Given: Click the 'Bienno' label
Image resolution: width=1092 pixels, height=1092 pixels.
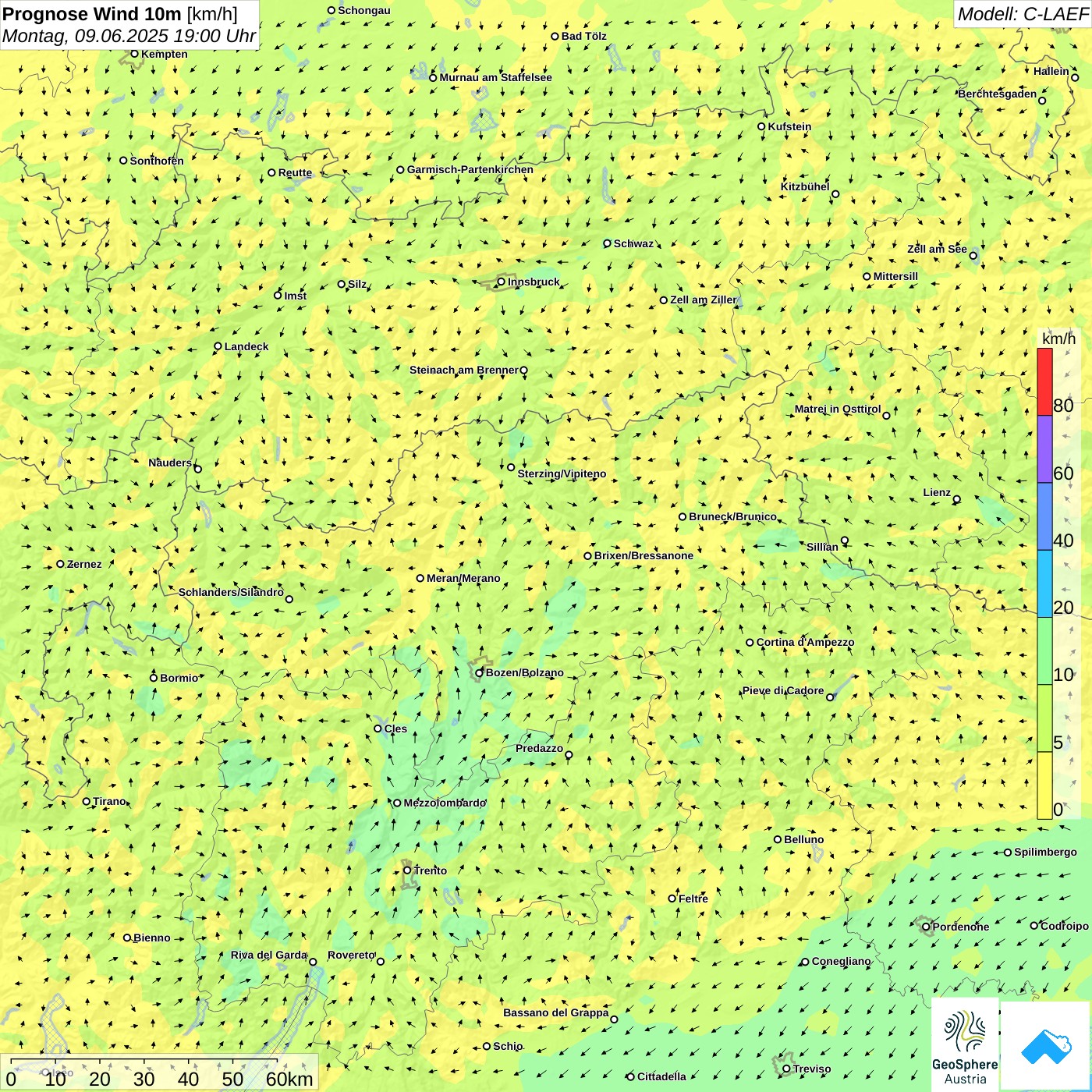Looking at the screenshot, I should [x=151, y=938].
